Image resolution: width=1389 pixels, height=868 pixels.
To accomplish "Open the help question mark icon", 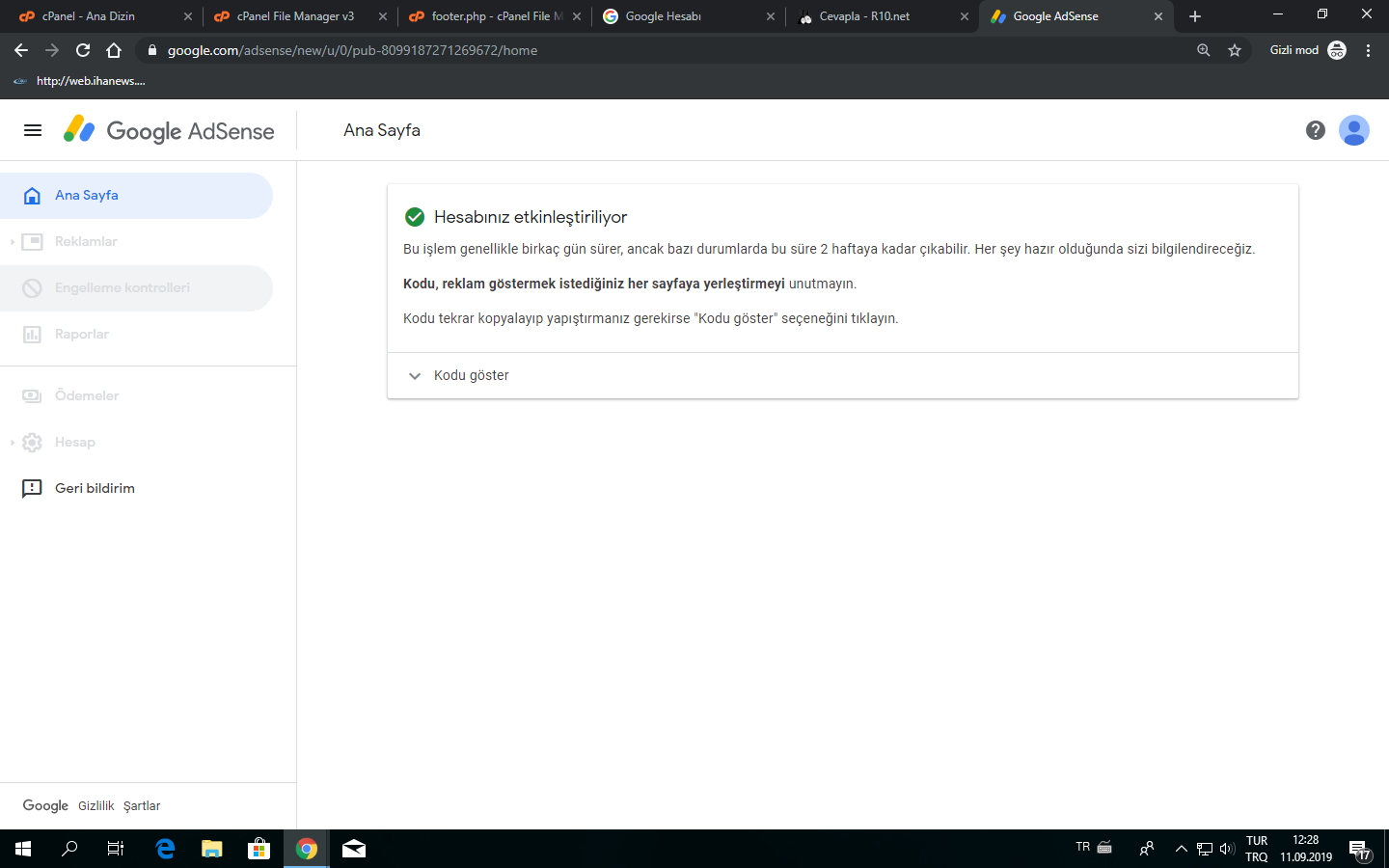I will click(1315, 130).
